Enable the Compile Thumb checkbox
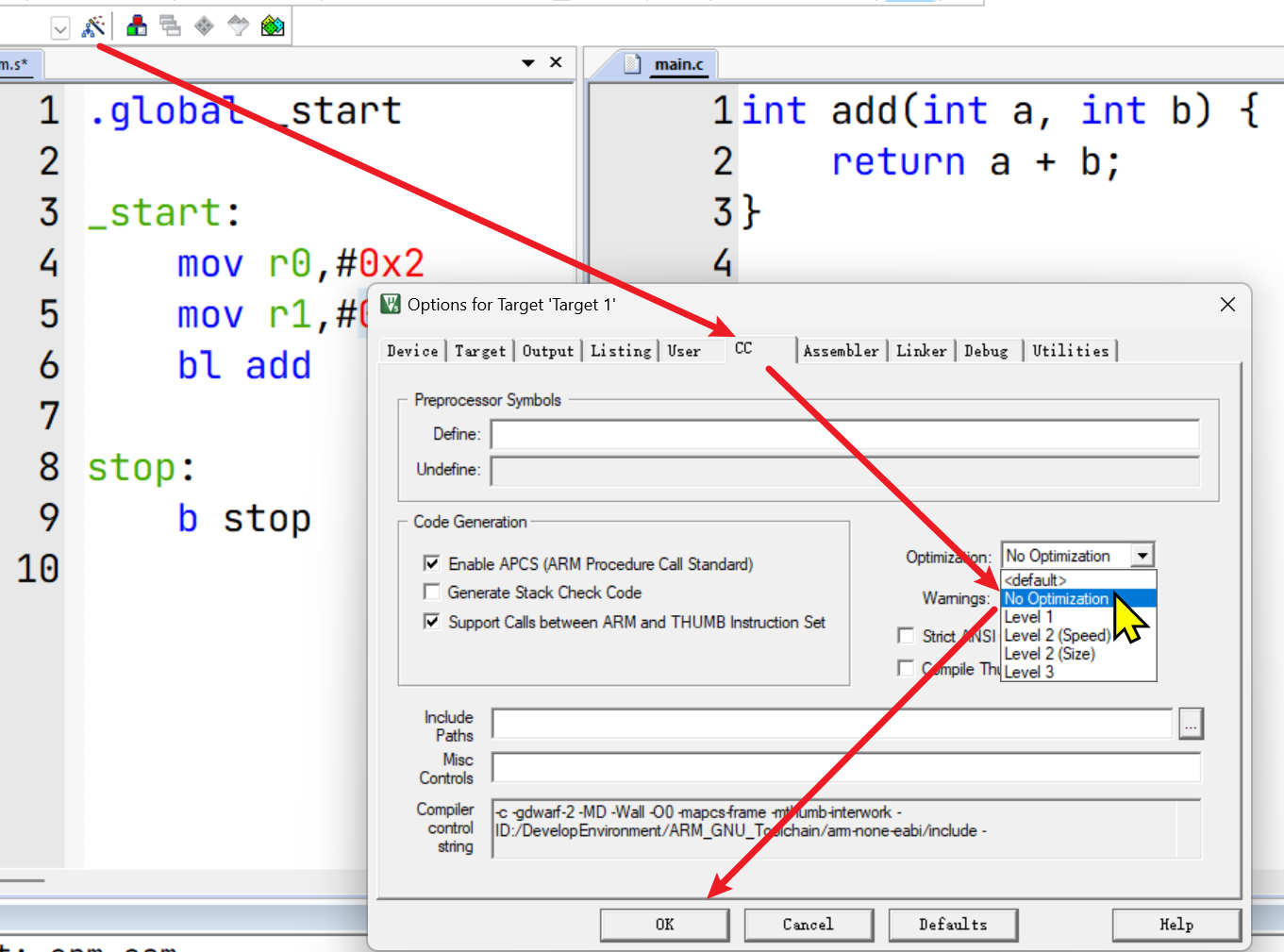The width and height of the screenshot is (1284, 952). click(906, 668)
